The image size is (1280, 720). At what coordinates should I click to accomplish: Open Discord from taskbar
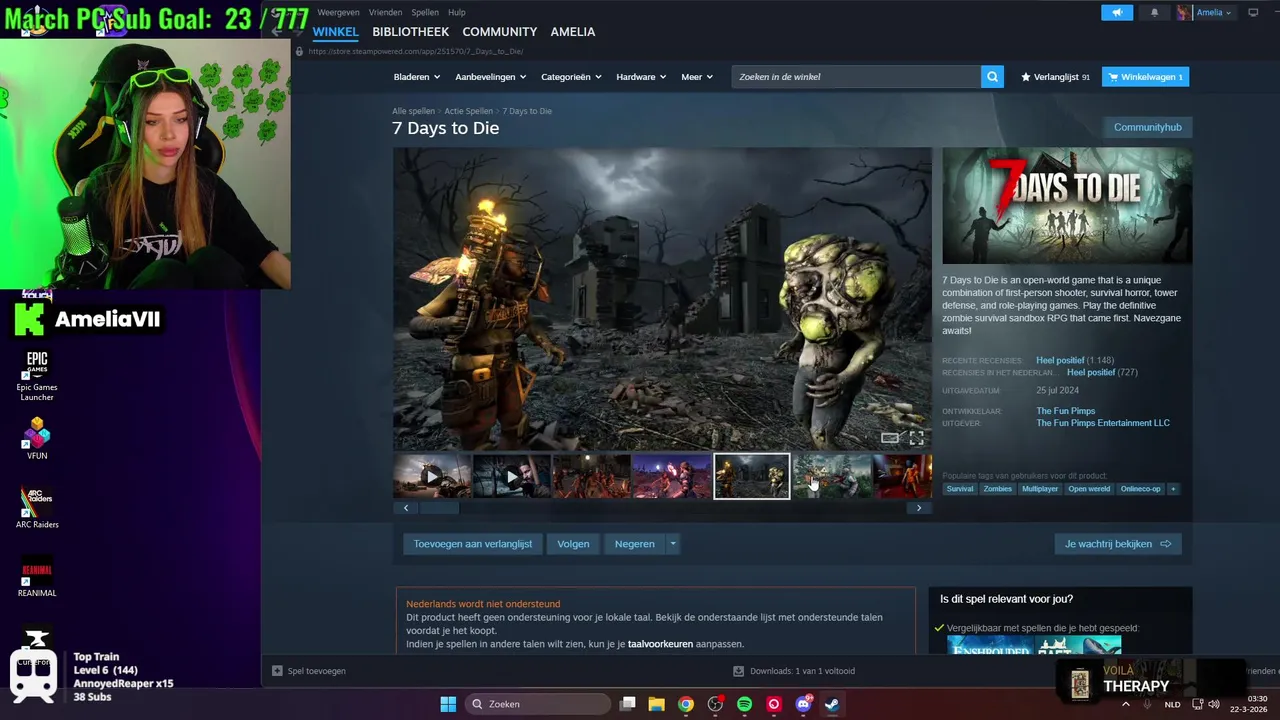pyautogui.click(x=803, y=704)
